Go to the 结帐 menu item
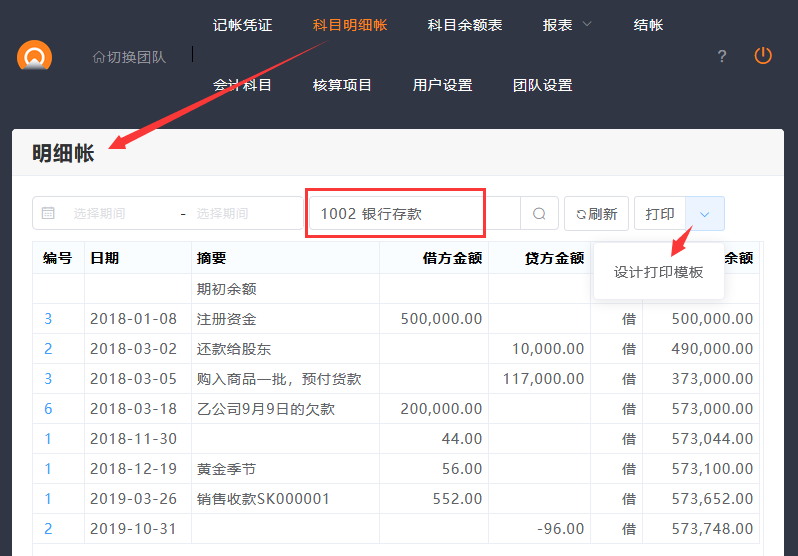The width and height of the screenshot is (798, 556). [648, 25]
